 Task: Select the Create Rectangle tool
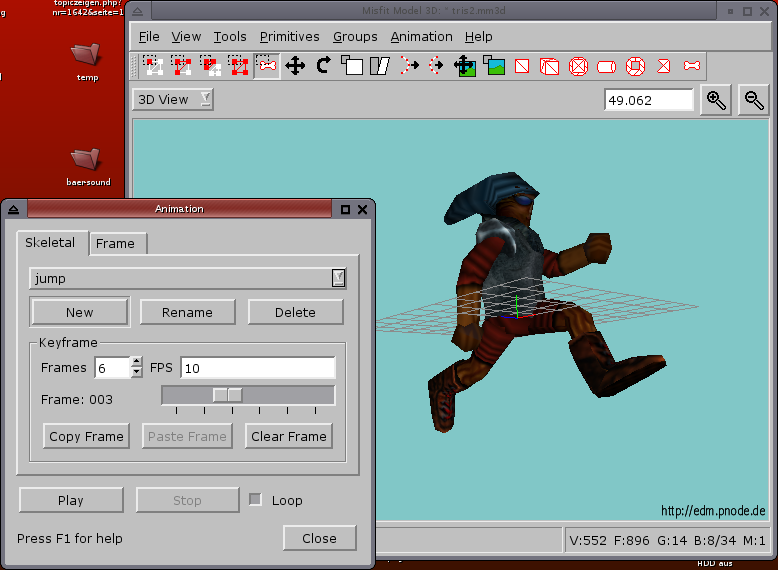[x=522, y=65]
